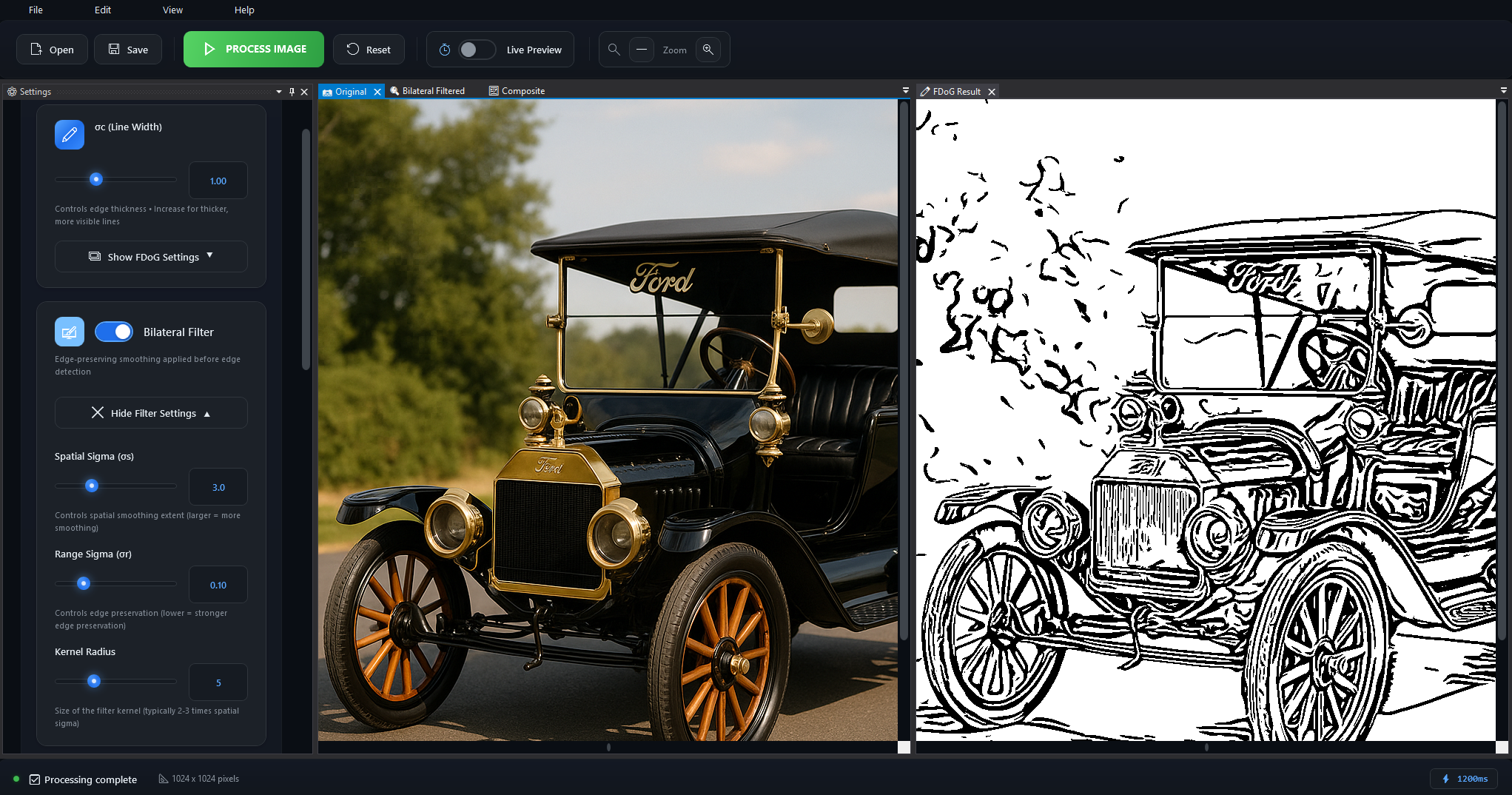Disable the Bilateral Filter toggle

(x=114, y=332)
